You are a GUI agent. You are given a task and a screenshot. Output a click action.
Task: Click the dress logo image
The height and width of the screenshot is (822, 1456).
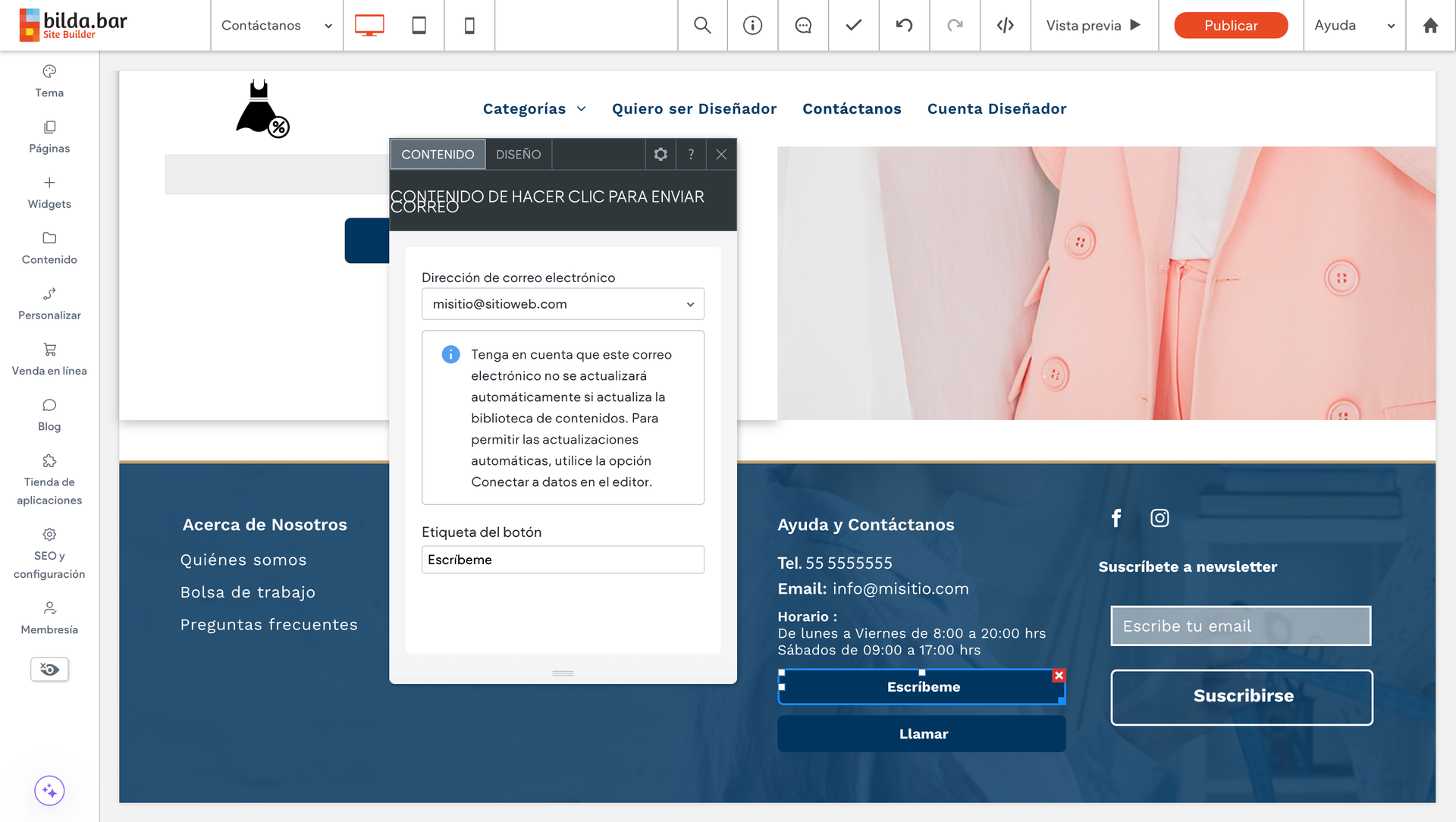point(262,108)
